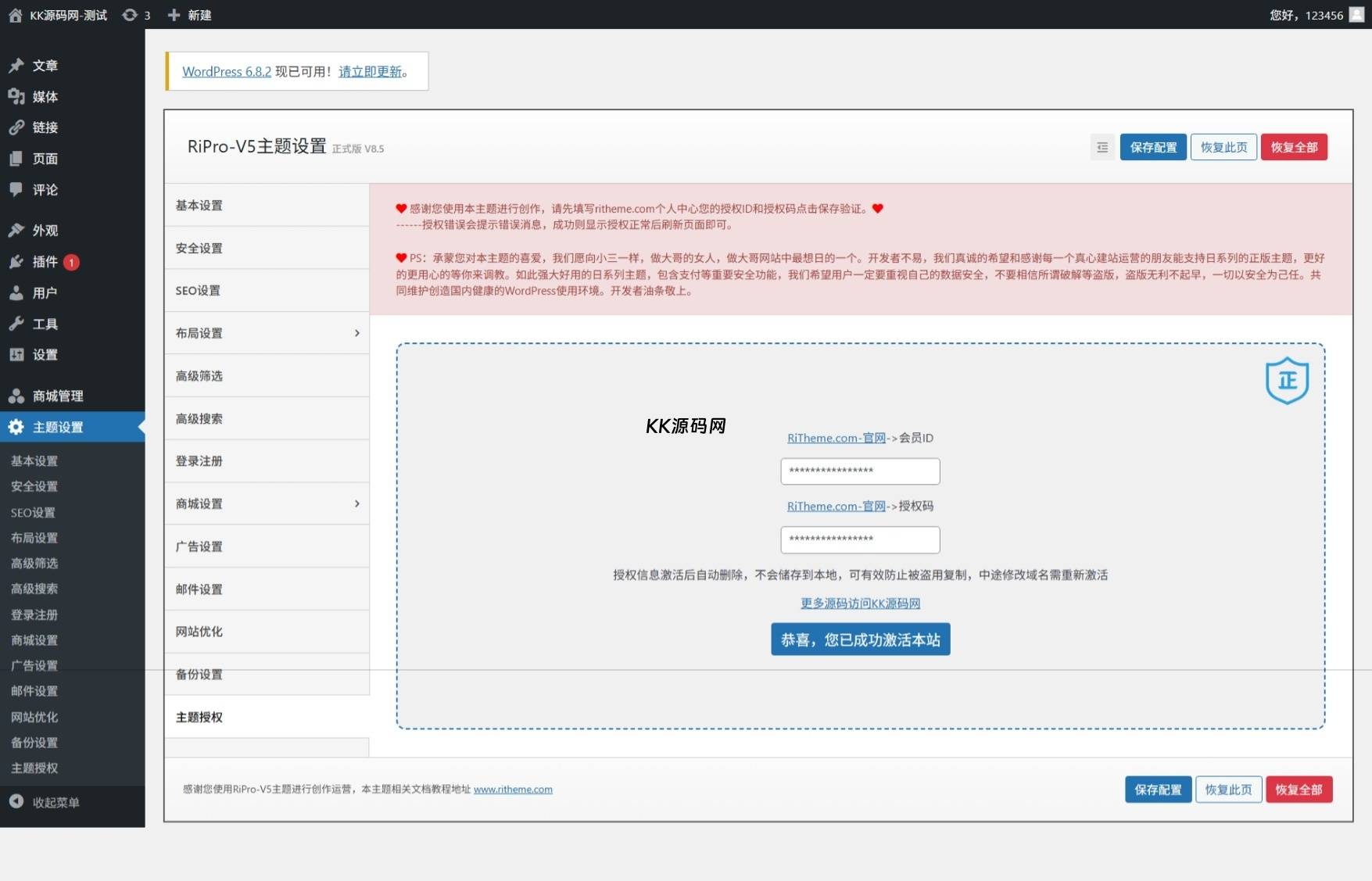1372x881 pixels.
Task: Open 基本设置 tab in theme panel
Action: (267, 206)
